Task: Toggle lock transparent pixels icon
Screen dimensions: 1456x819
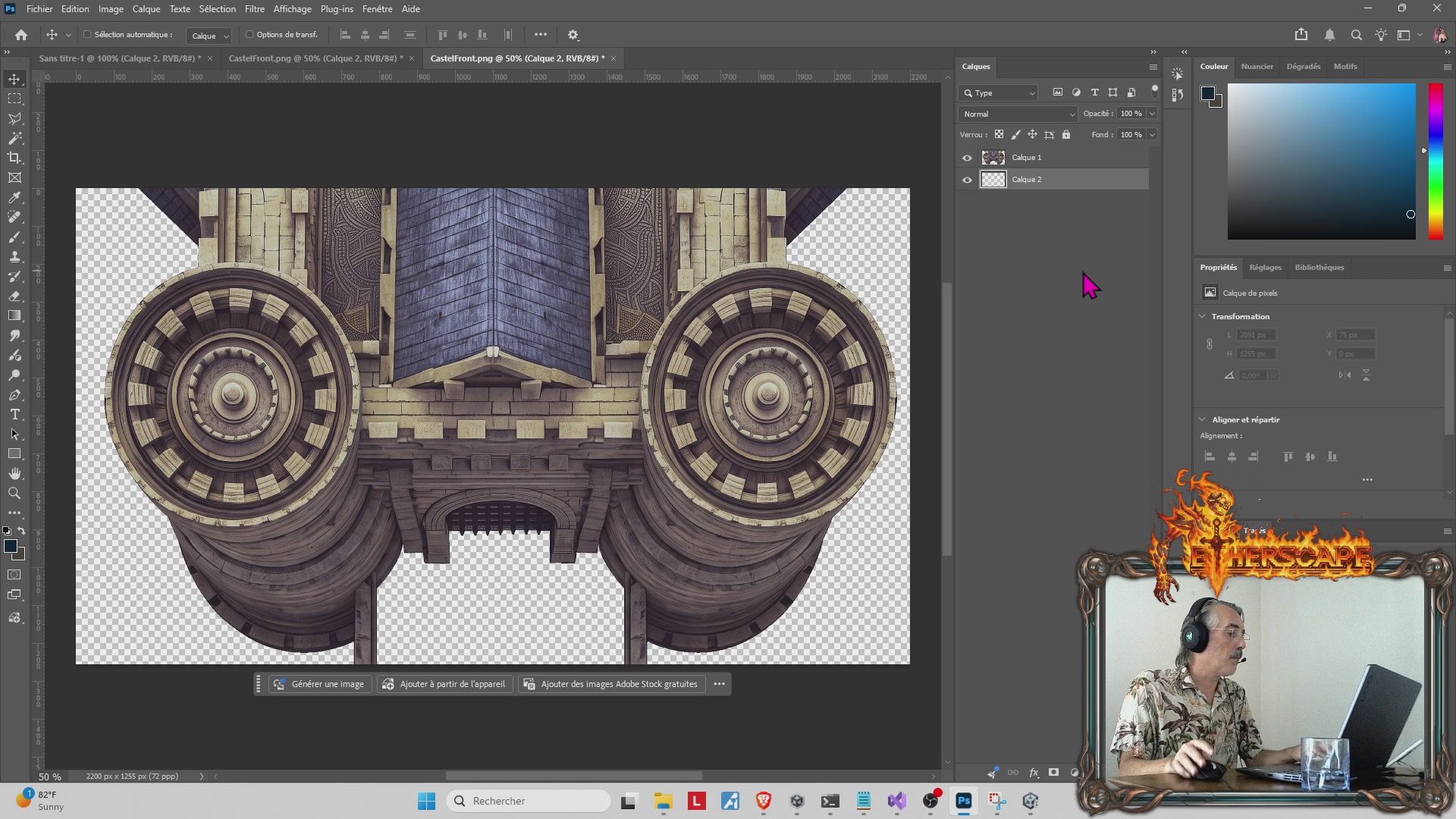Action: tap(999, 134)
